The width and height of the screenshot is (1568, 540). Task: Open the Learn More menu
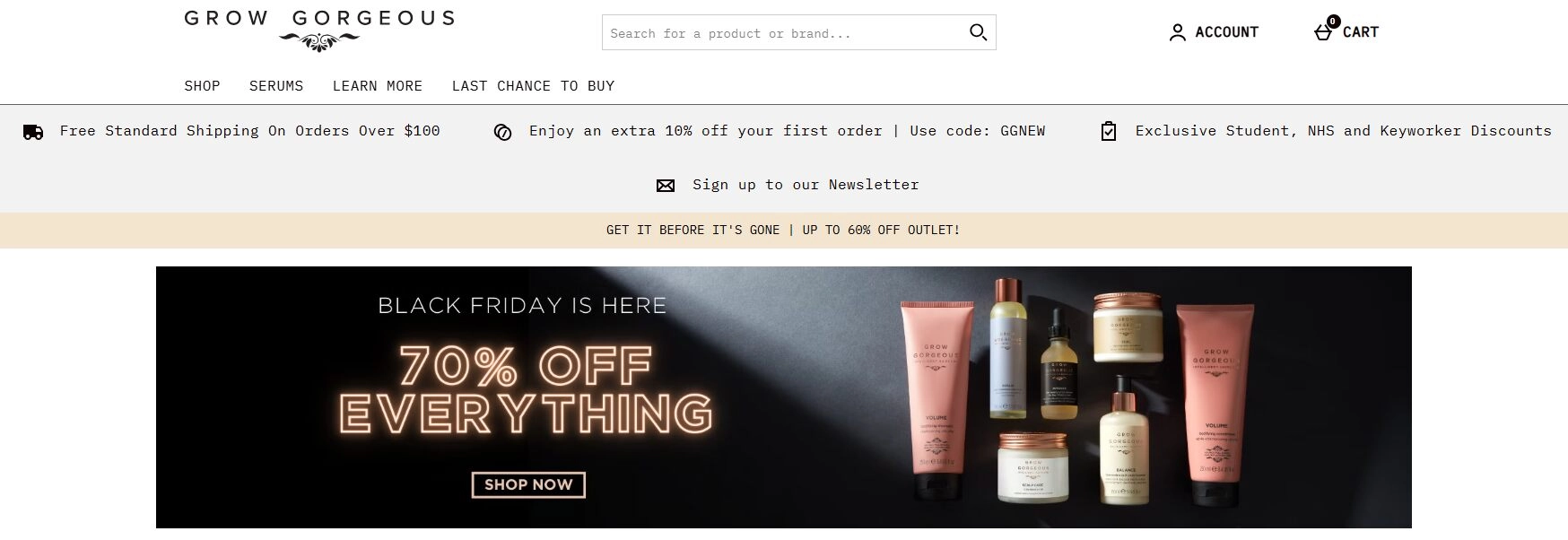[x=378, y=86]
